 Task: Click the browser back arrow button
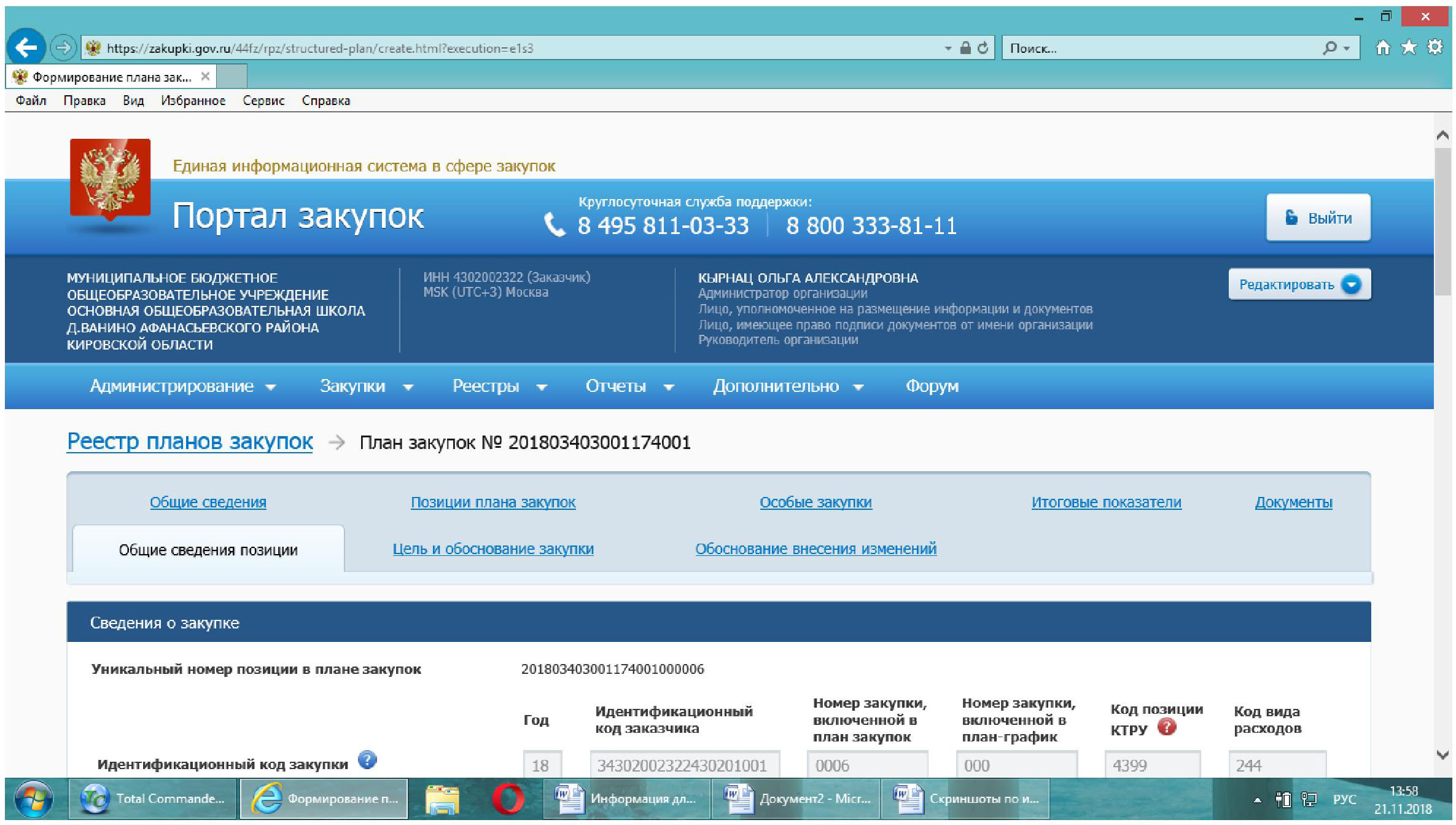pyautogui.click(x=26, y=47)
